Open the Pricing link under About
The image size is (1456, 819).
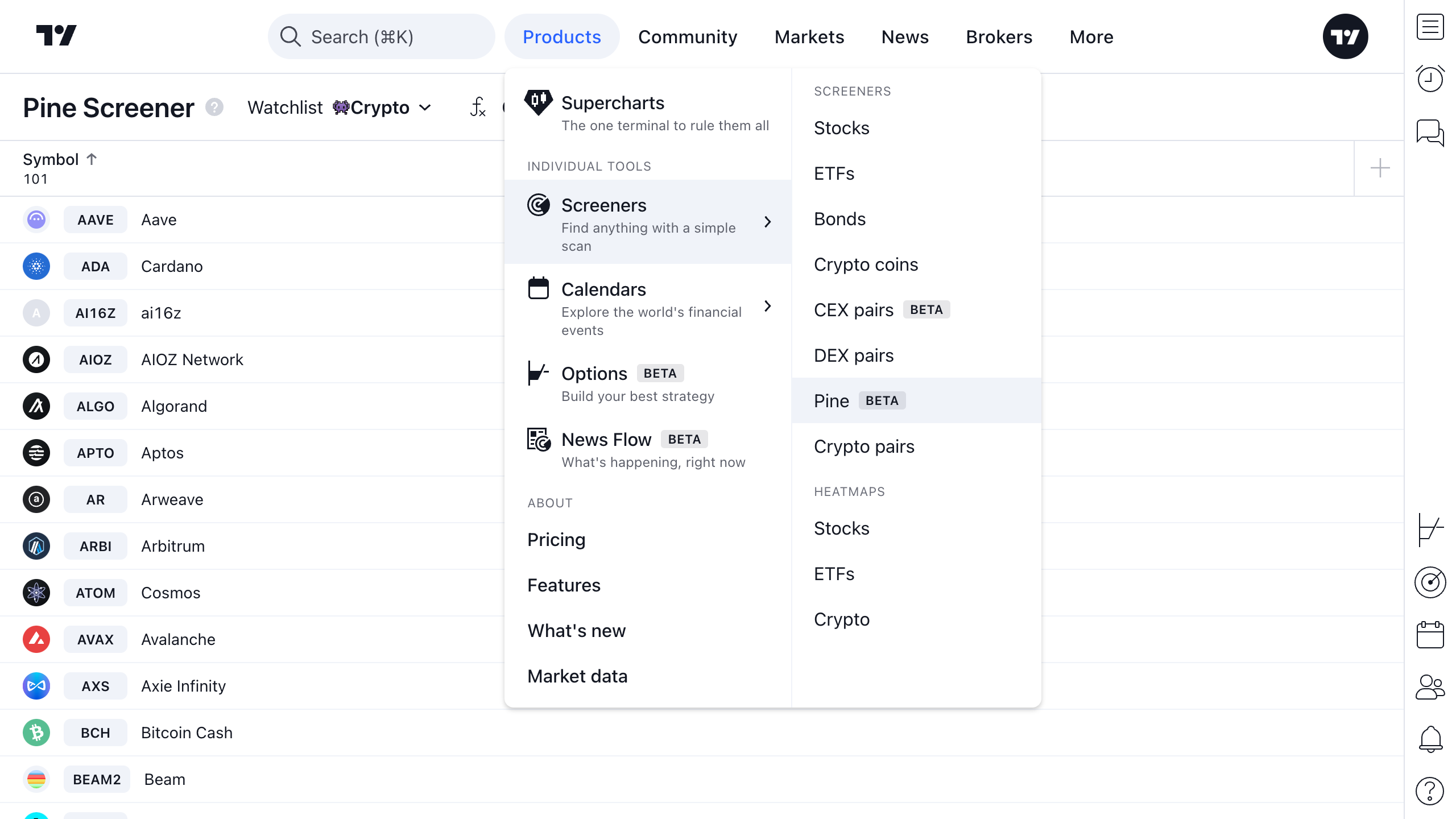556,539
